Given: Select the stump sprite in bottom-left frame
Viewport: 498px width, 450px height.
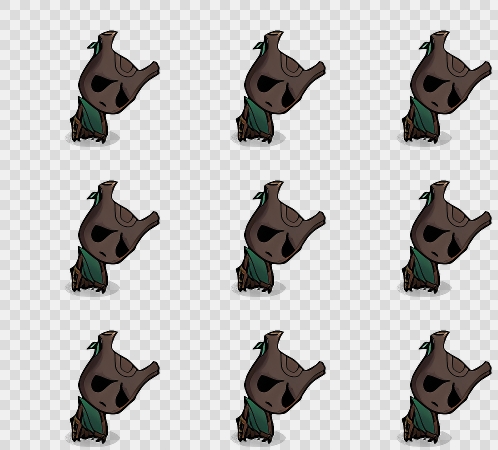Looking at the screenshot, I should (x=113, y=387).
